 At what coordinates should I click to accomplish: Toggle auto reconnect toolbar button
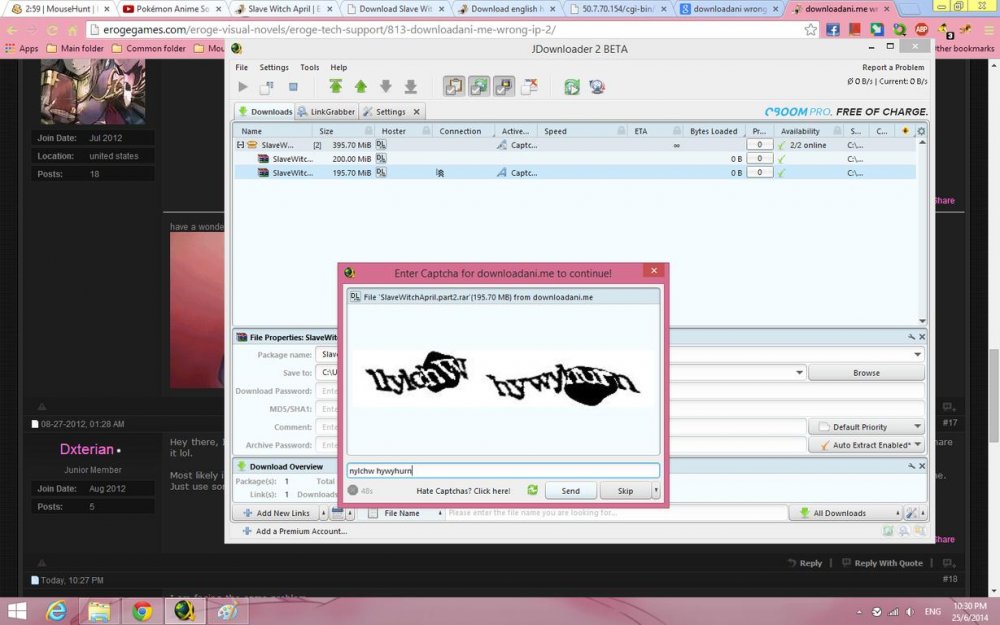coord(479,87)
